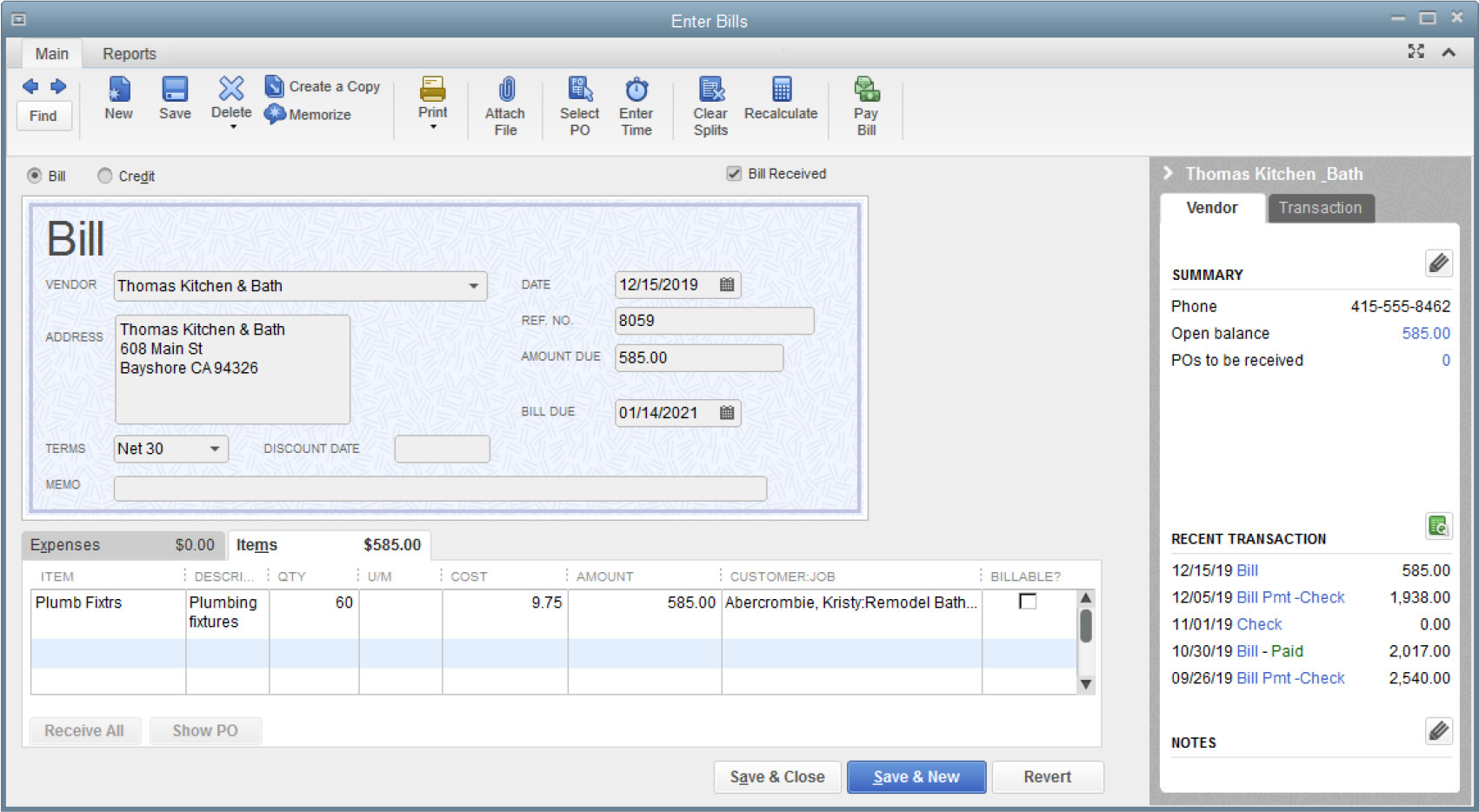
Task: Click the Pay Bill icon
Action: (x=867, y=89)
